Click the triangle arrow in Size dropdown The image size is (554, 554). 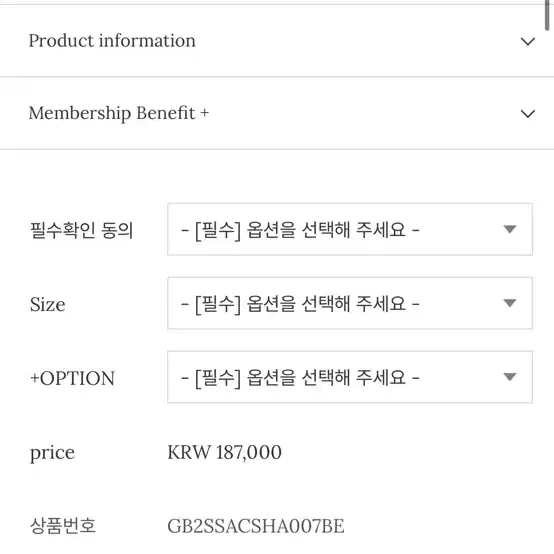(x=510, y=303)
